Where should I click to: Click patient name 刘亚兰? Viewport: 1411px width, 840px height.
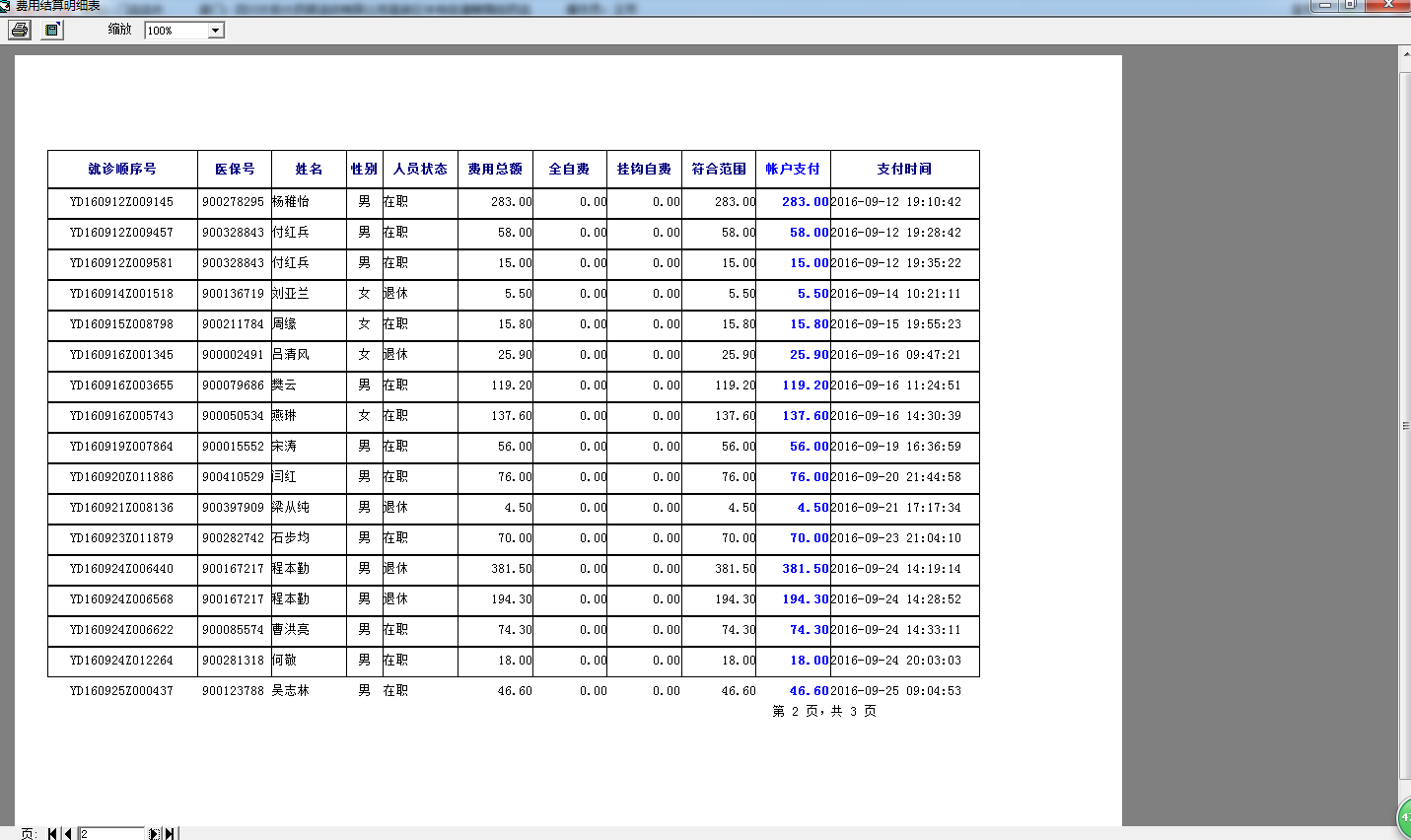click(x=291, y=293)
